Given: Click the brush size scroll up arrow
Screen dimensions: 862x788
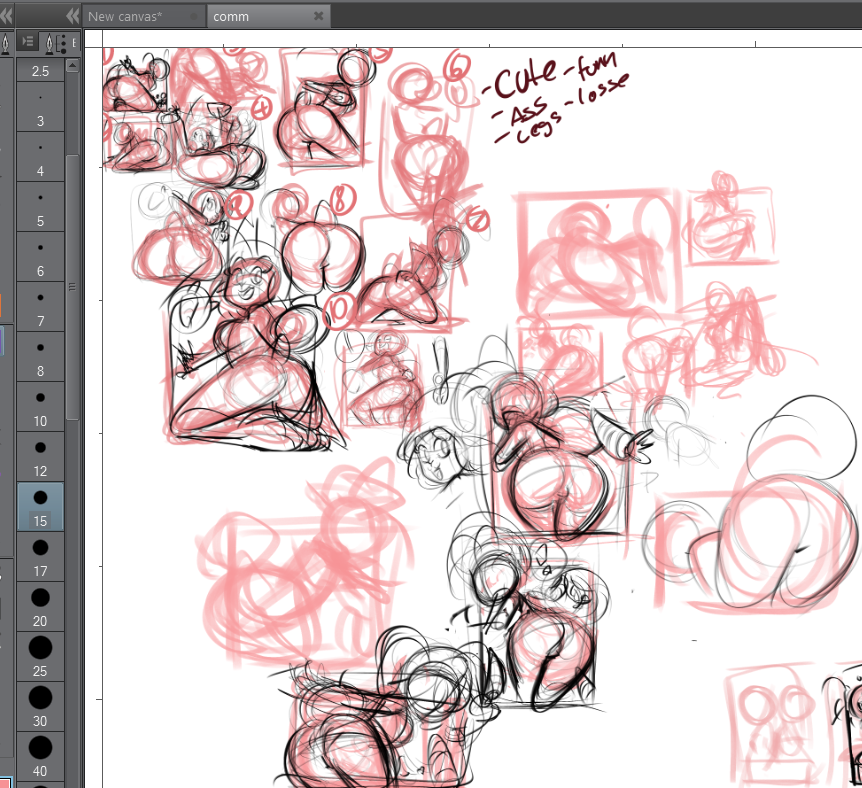Looking at the screenshot, I should tap(72, 66).
